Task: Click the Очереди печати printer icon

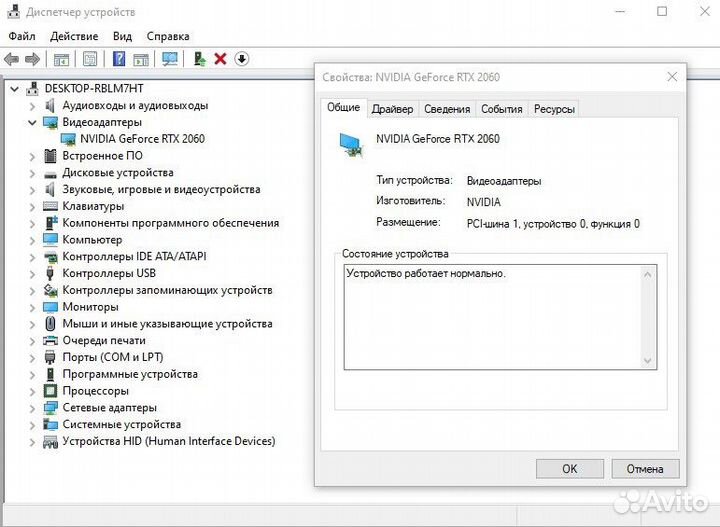Action: point(50,340)
